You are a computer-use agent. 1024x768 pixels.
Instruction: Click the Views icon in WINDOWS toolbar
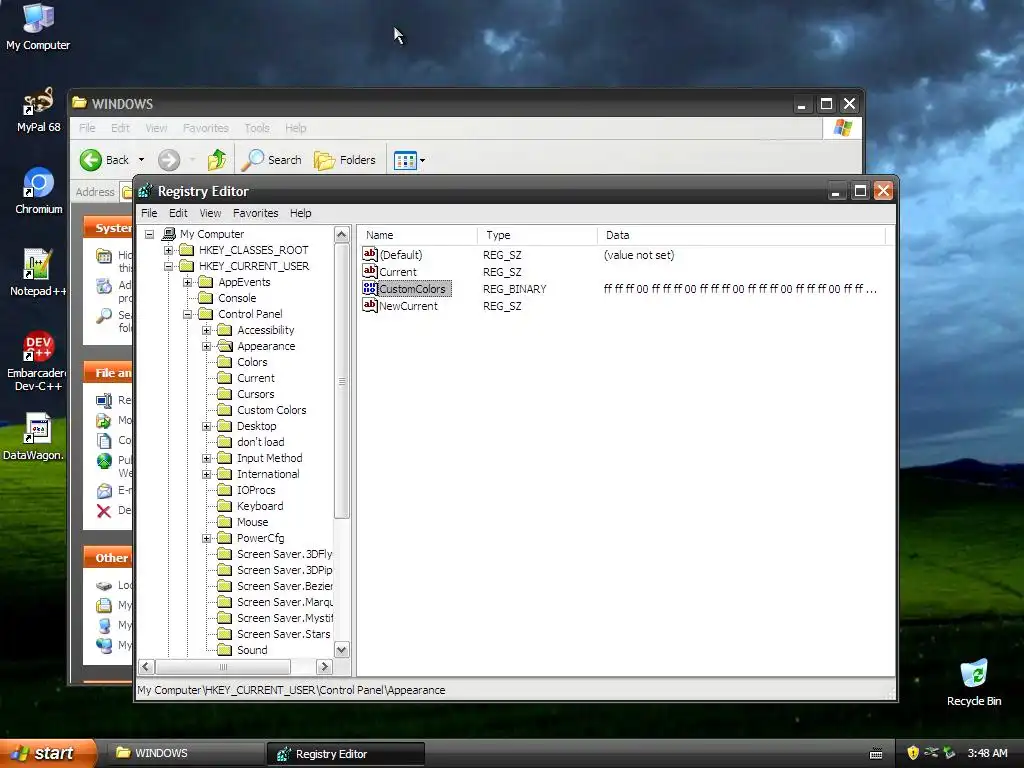[405, 160]
